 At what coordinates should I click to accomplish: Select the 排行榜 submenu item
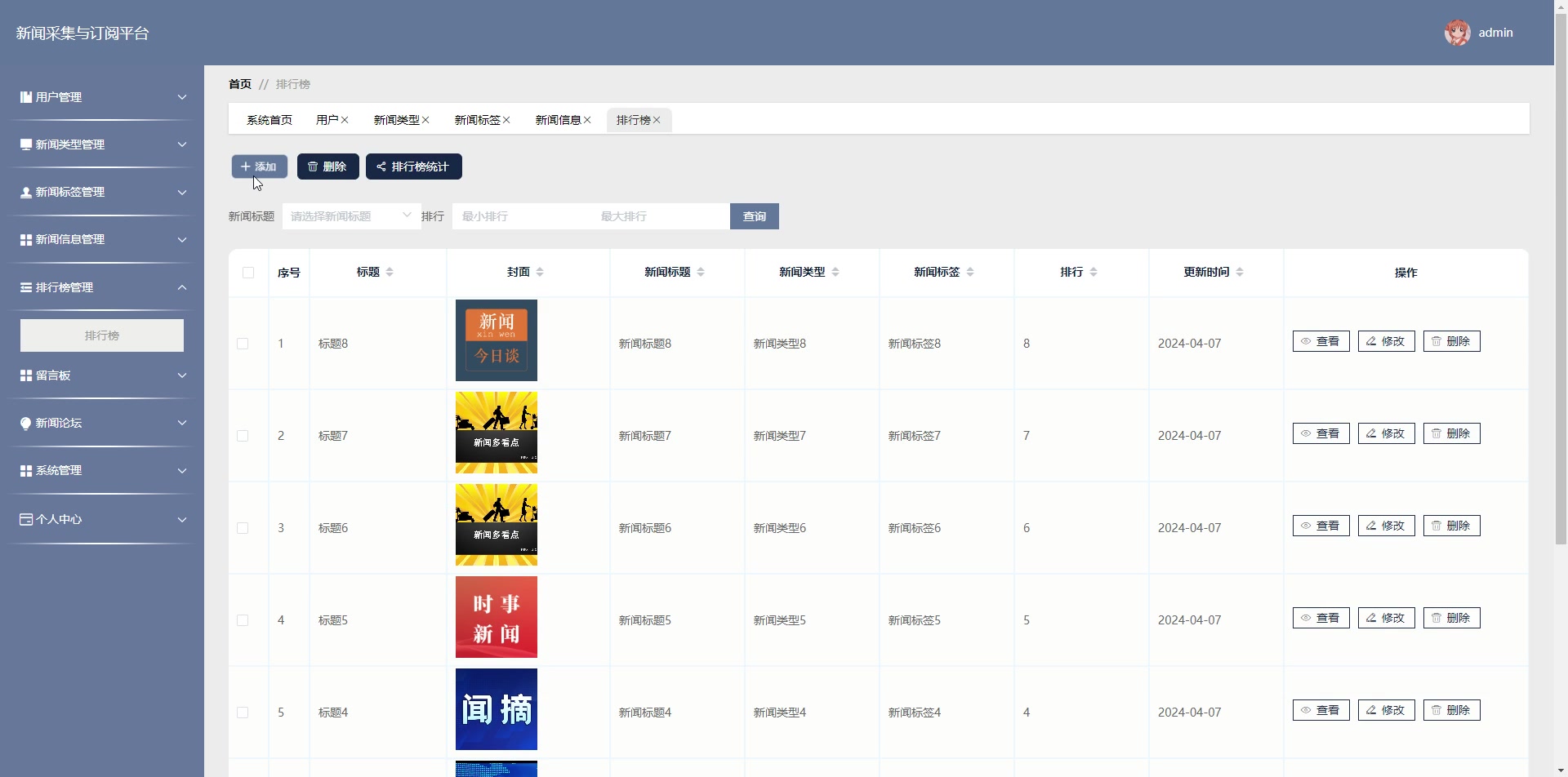coord(102,335)
